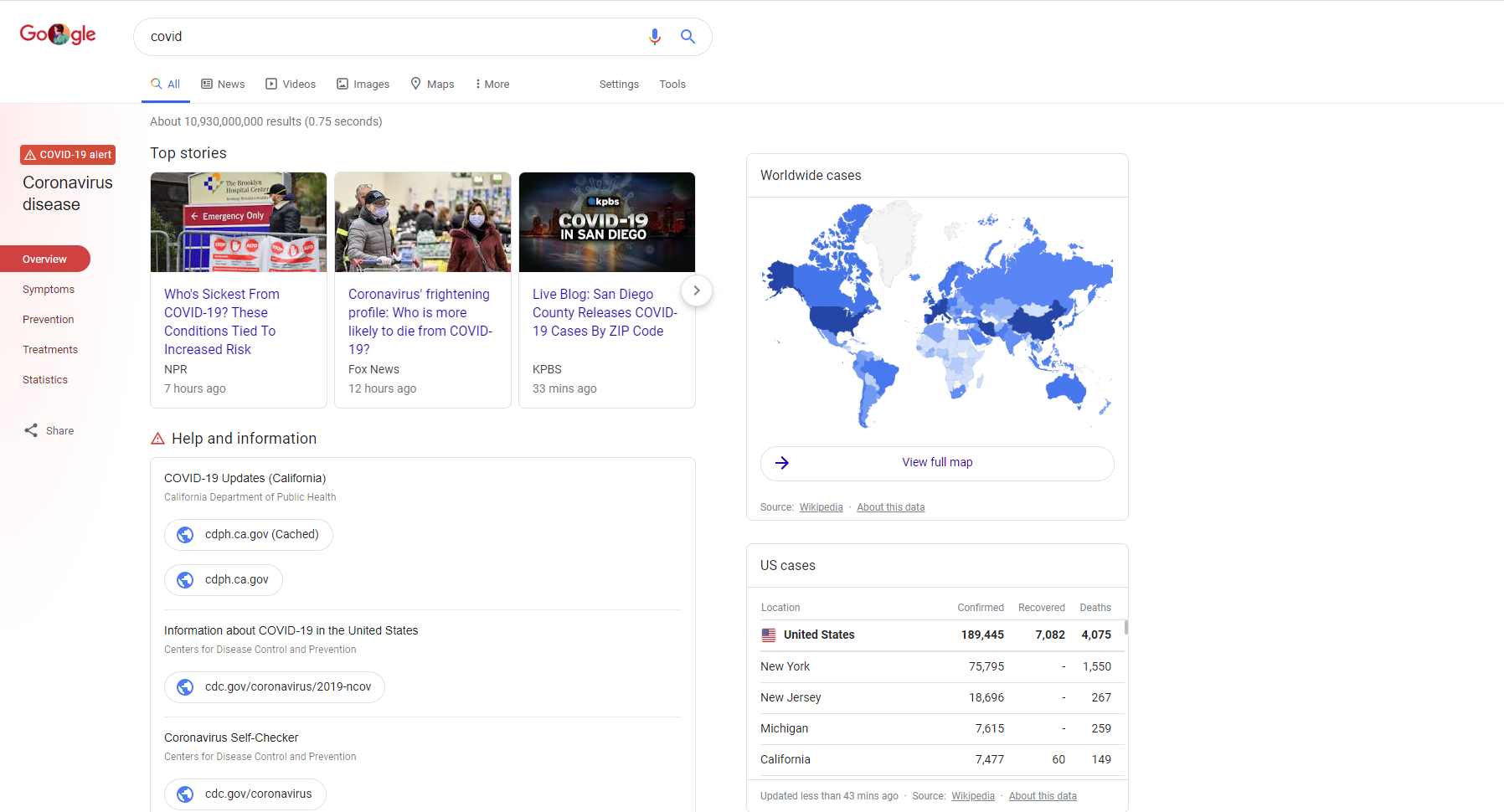This screenshot has width=1504, height=812.
Task: Click the Google logo
Action: pyautogui.click(x=58, y=34)
